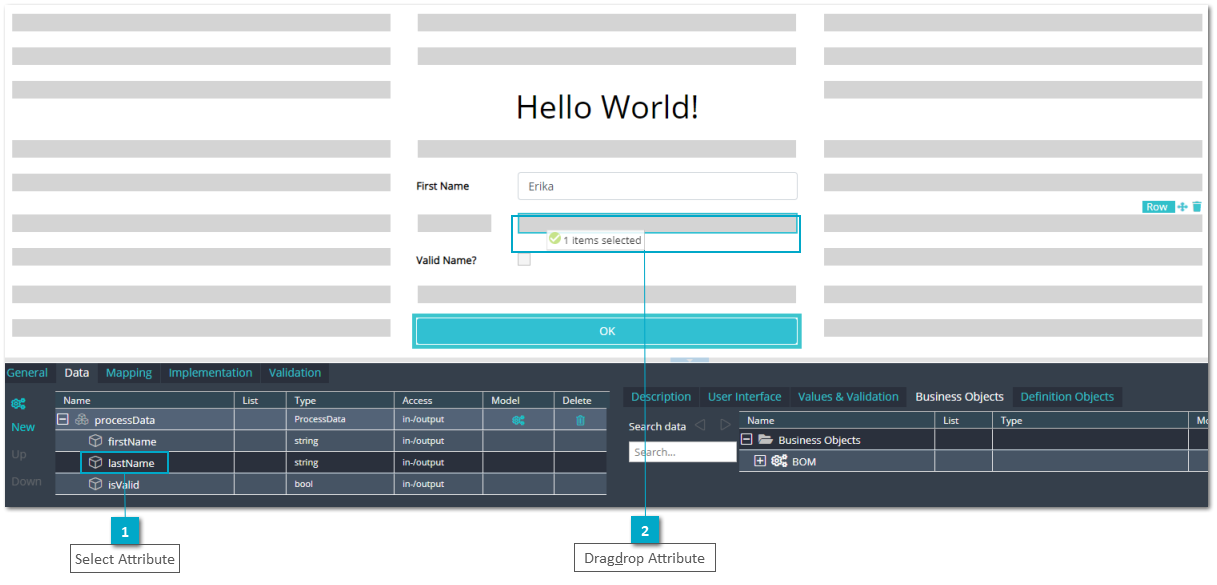Click the Up button
Image resolution: width=1217 pixels, height=585 pixels.
coord(19,454)
